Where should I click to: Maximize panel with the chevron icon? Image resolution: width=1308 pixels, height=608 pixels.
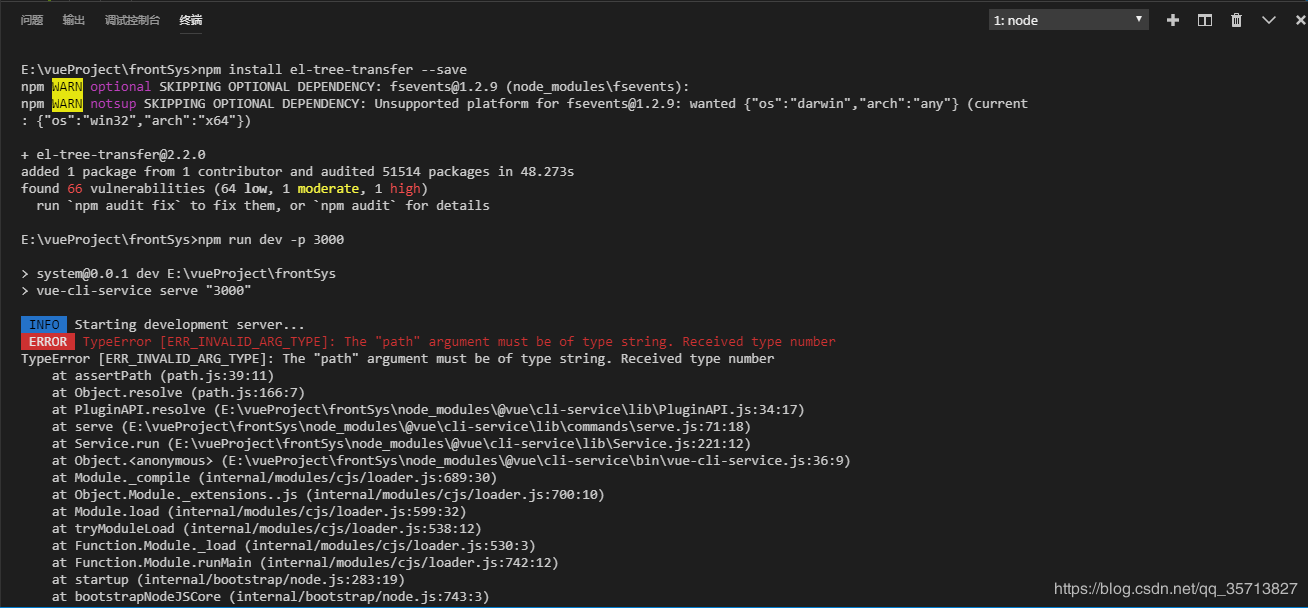tap(1269, 20)
